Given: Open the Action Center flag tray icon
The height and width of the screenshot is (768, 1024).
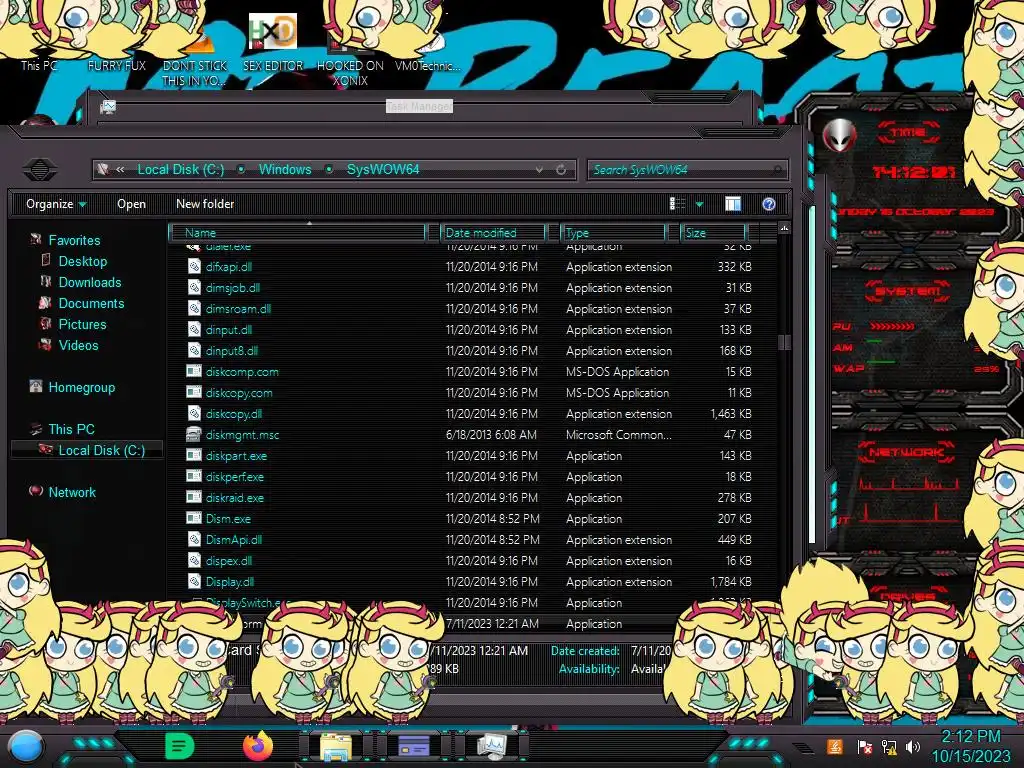Looking at the screenshot, I should tap(864, 747).
